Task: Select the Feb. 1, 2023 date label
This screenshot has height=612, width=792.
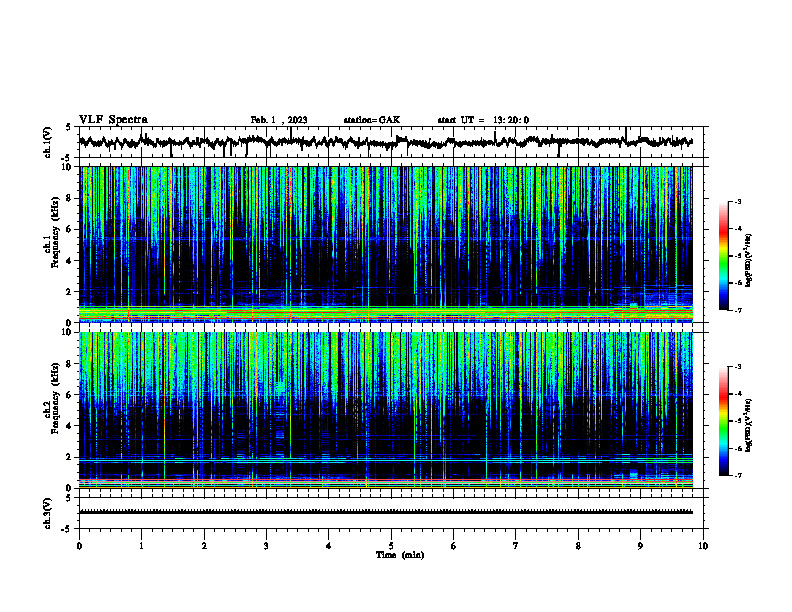Action: [x=279, y=120]
